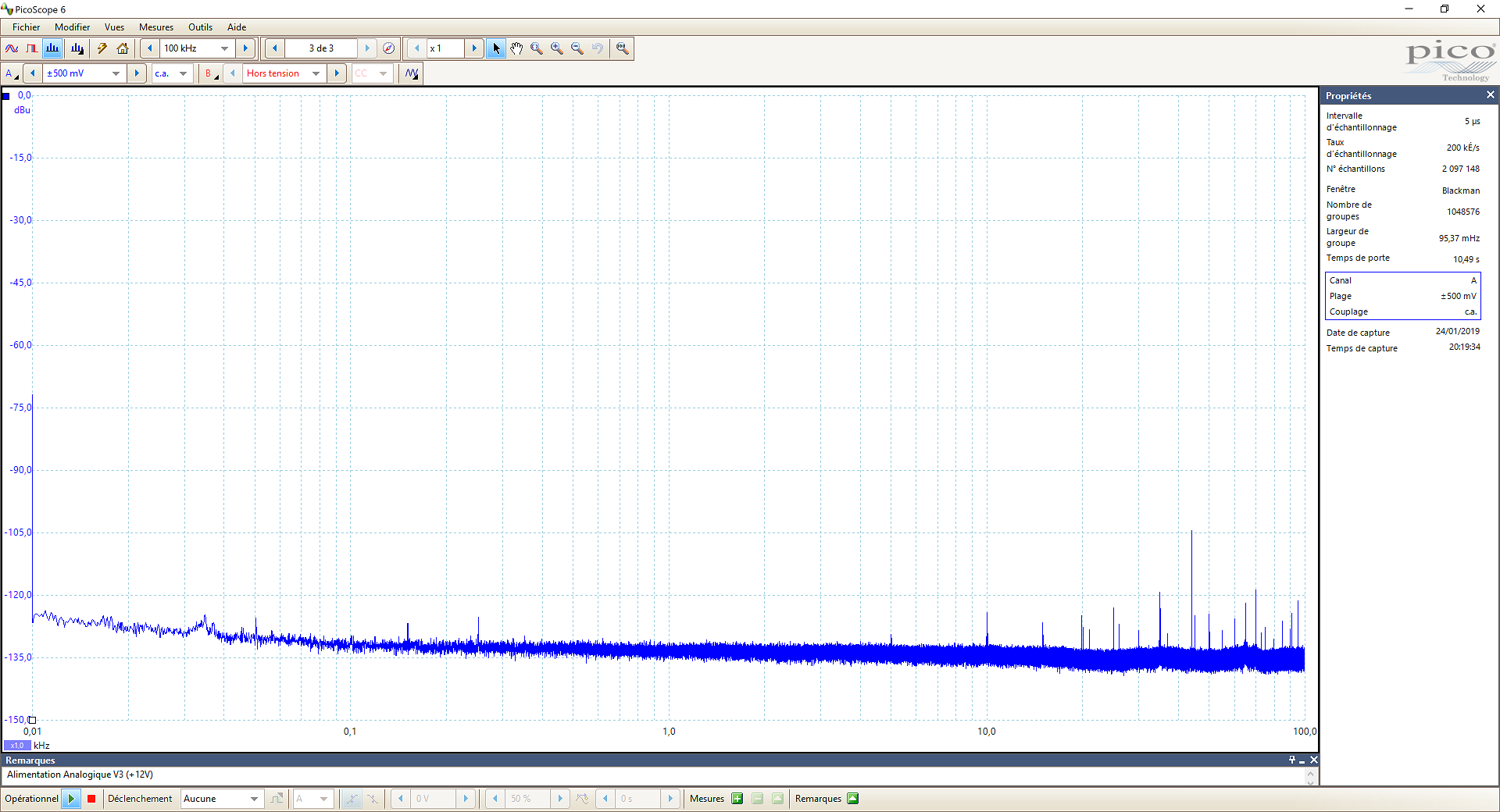Open channel A options button

pos(12,73)
